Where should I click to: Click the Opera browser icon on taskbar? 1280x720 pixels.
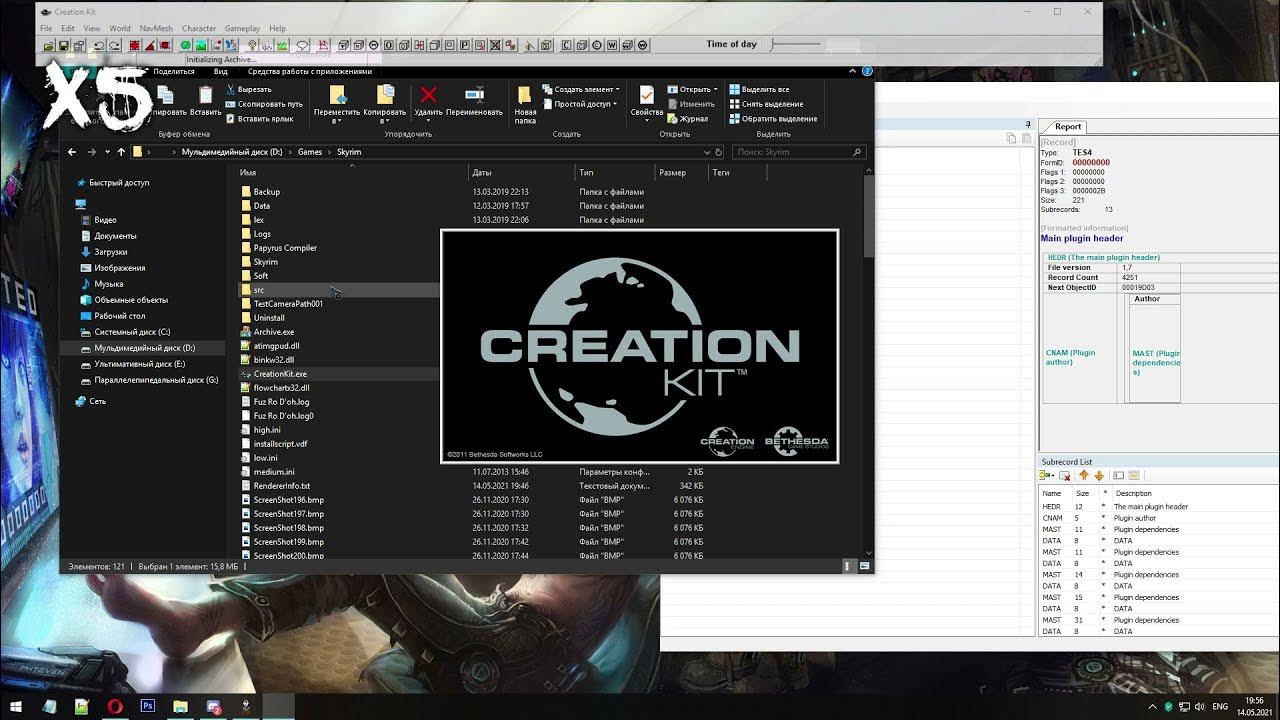coord(114,706)
